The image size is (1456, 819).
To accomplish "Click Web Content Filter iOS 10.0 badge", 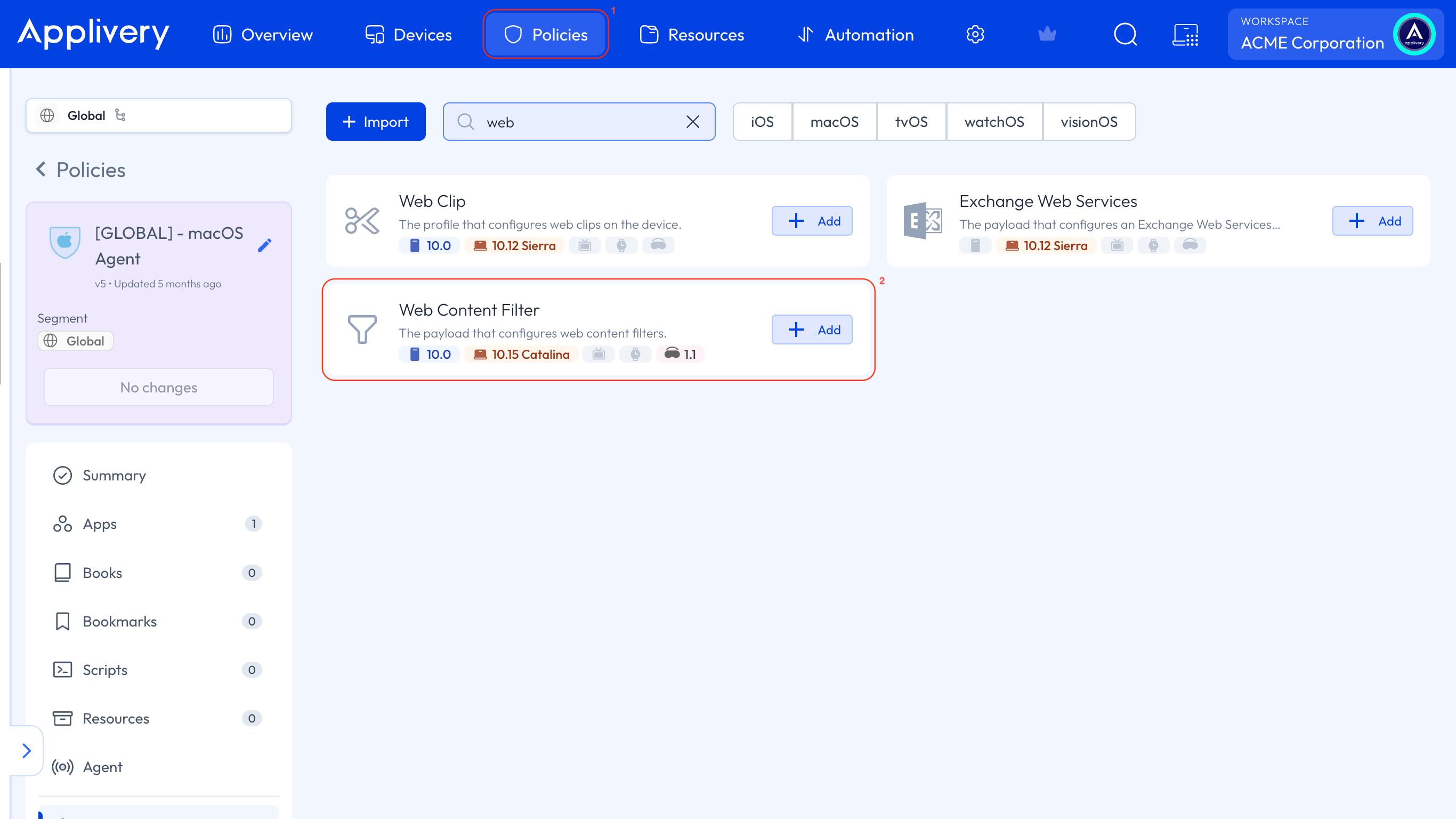I will click(430, 354).
